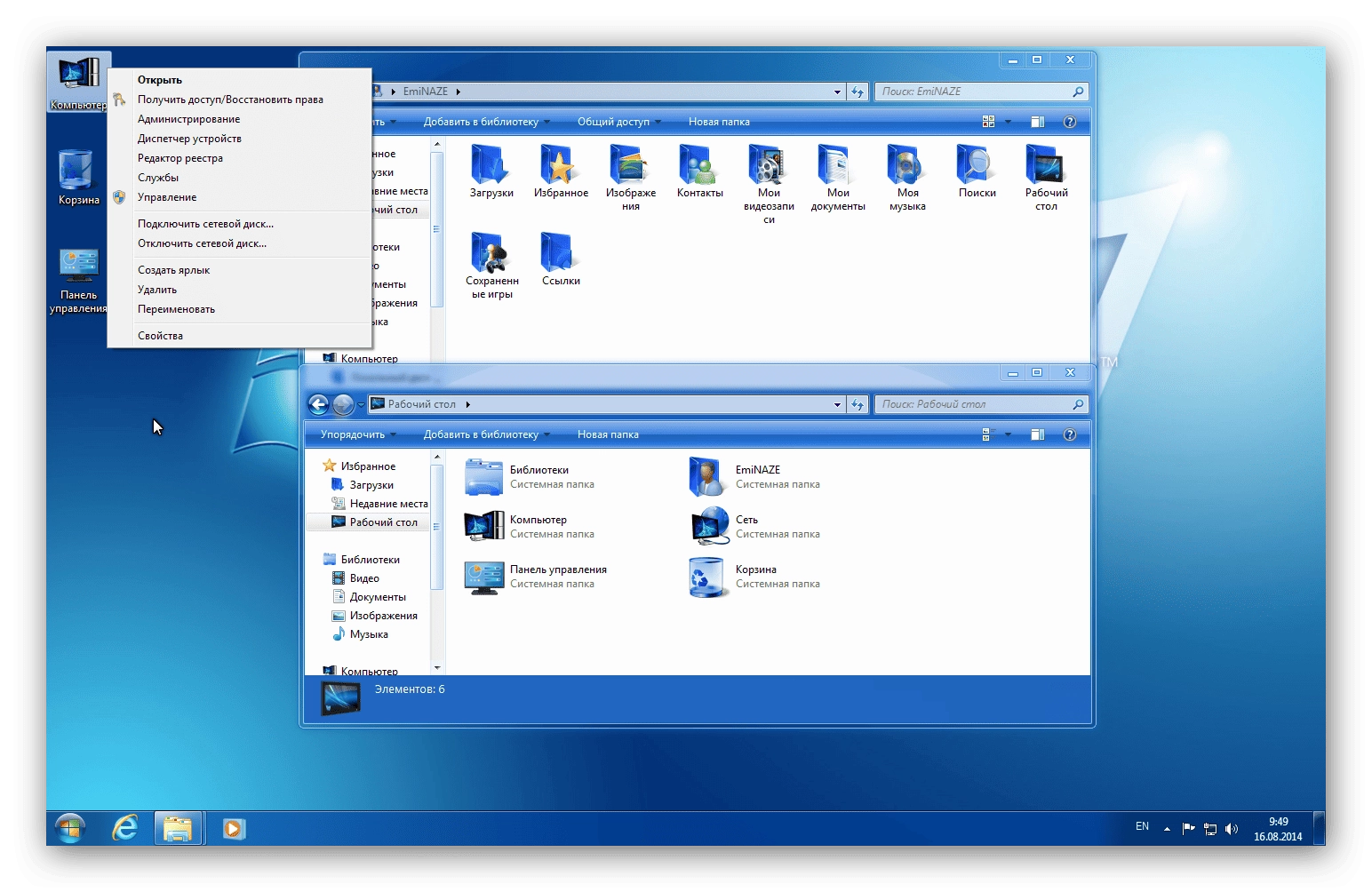The height and width of the screenshot is (892, 1372).
Task: Open the volume speaker tray icon
Action: (1231, 829)
